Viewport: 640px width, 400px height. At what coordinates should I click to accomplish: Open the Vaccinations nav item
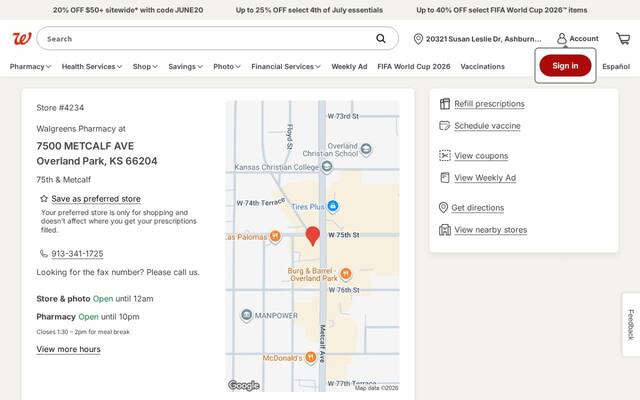482,67
